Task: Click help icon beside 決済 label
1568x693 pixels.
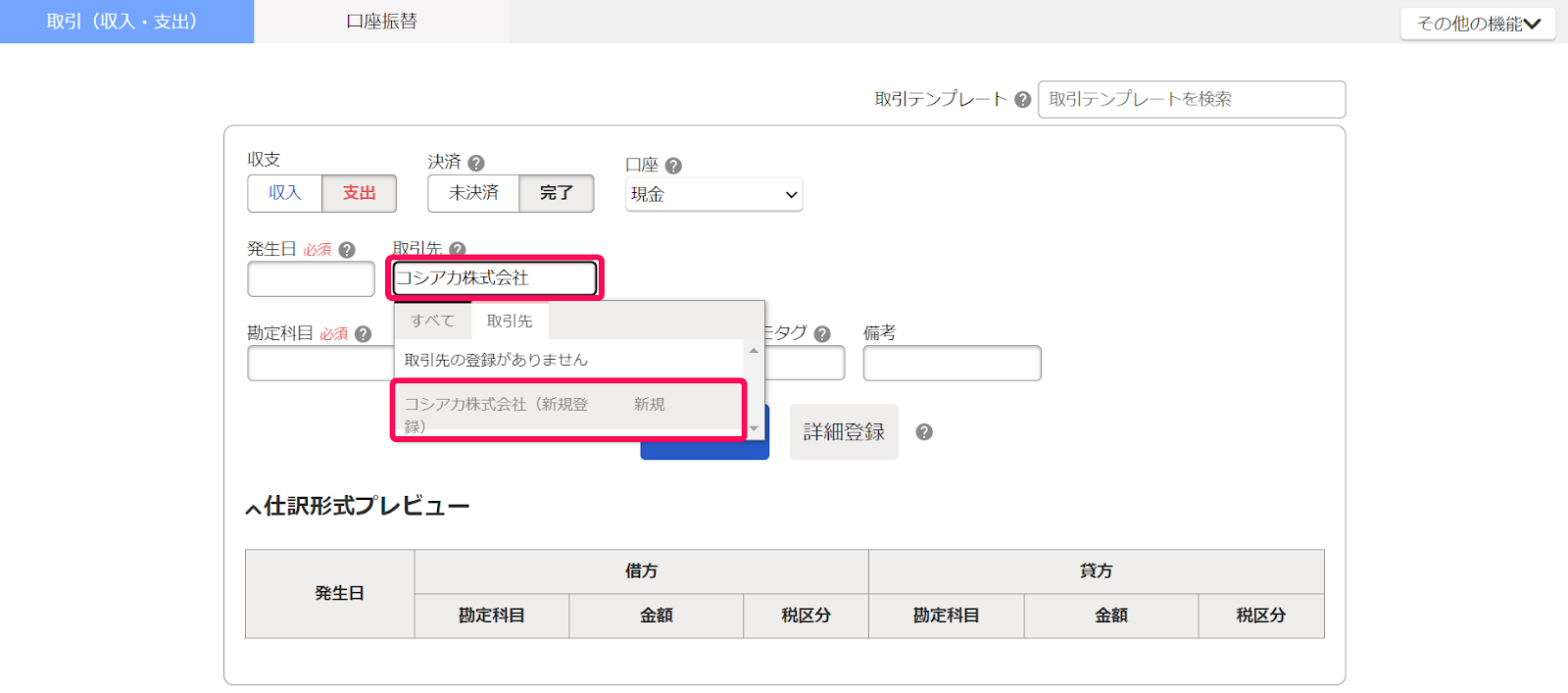Action: coord(476,164)
